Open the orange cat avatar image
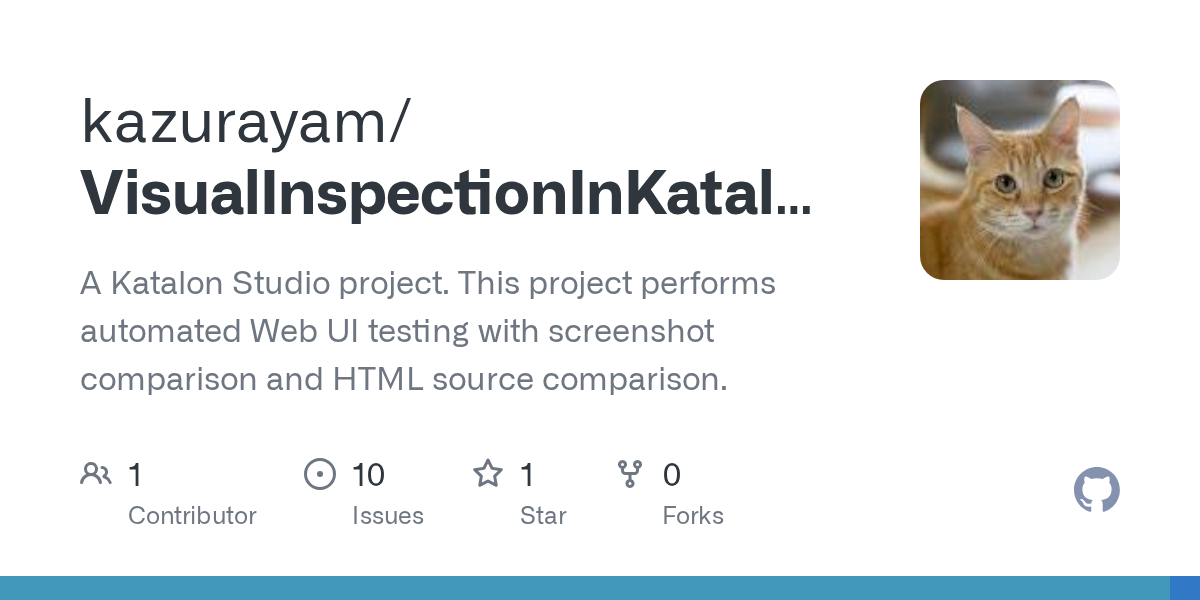Viewport: 1200px width, 600px height. click(x=1019, y=180)
